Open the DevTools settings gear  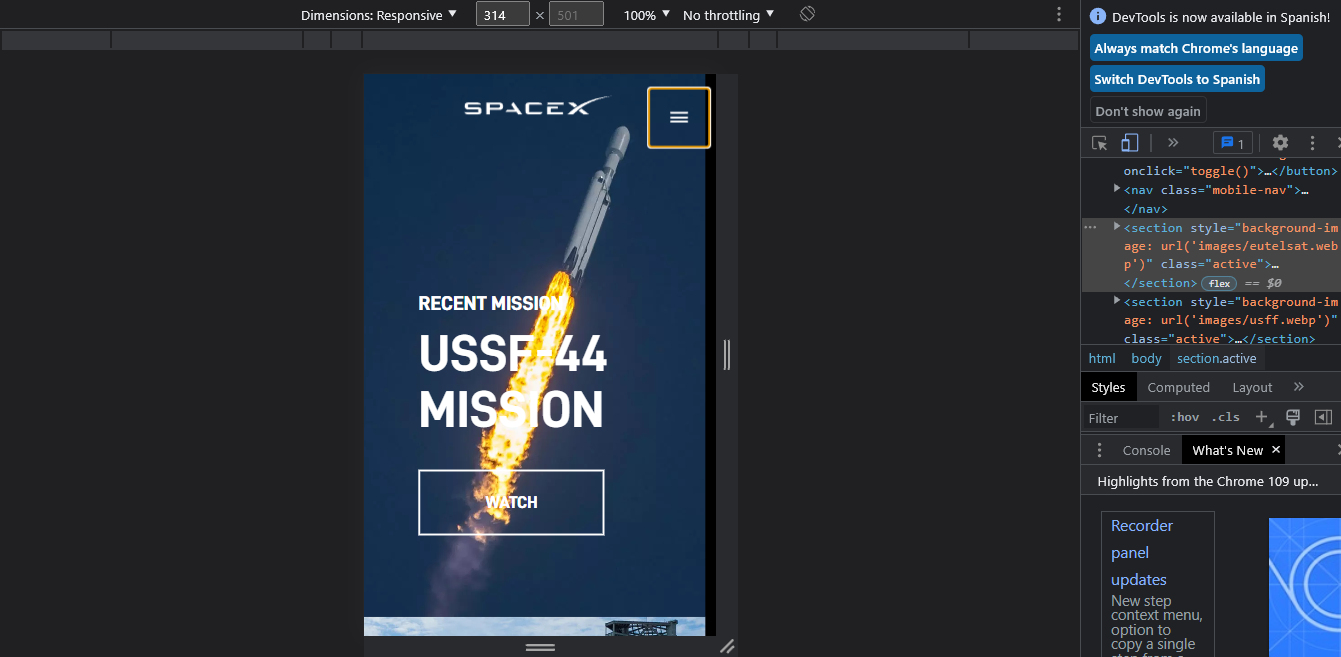[x=1280, y=142]
